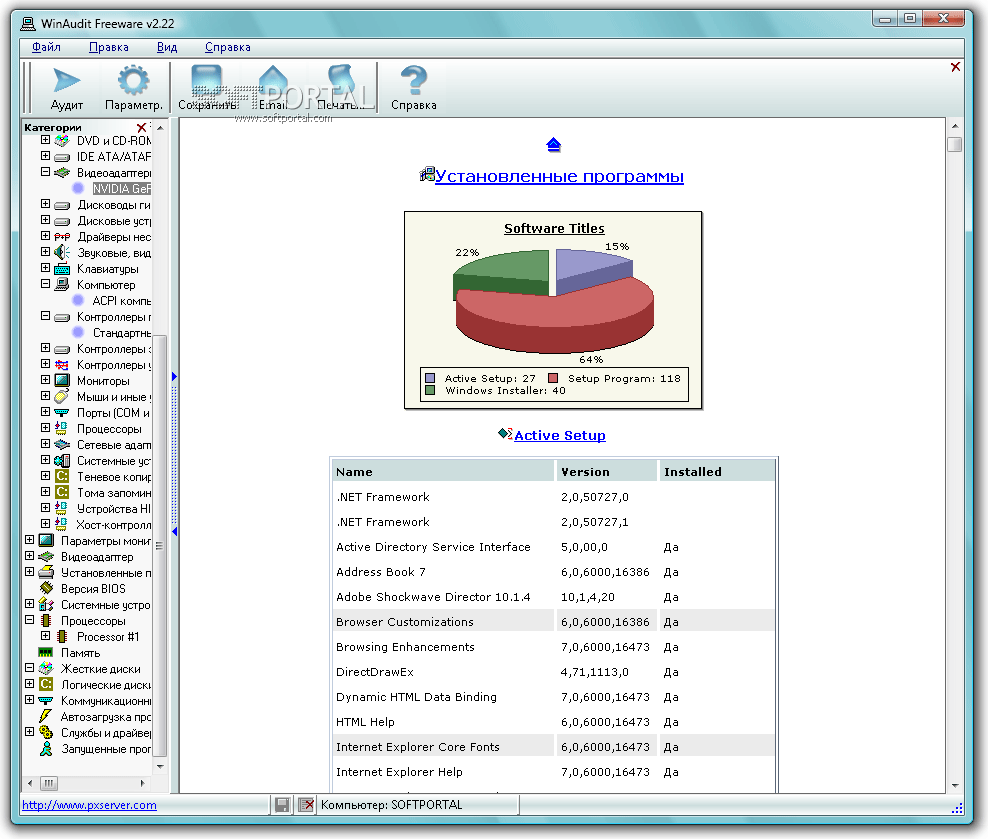Click the Запущенные программы person icon
The height and width of the screenshot is (839, 988).
(x=46, y=748)
